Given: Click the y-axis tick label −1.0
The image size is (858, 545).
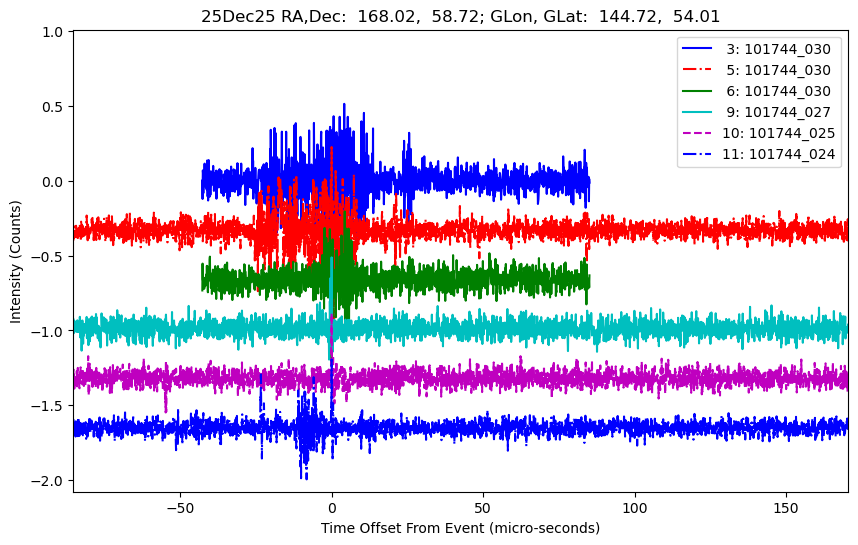Looking at the screenshot, I should click(47, 331).
